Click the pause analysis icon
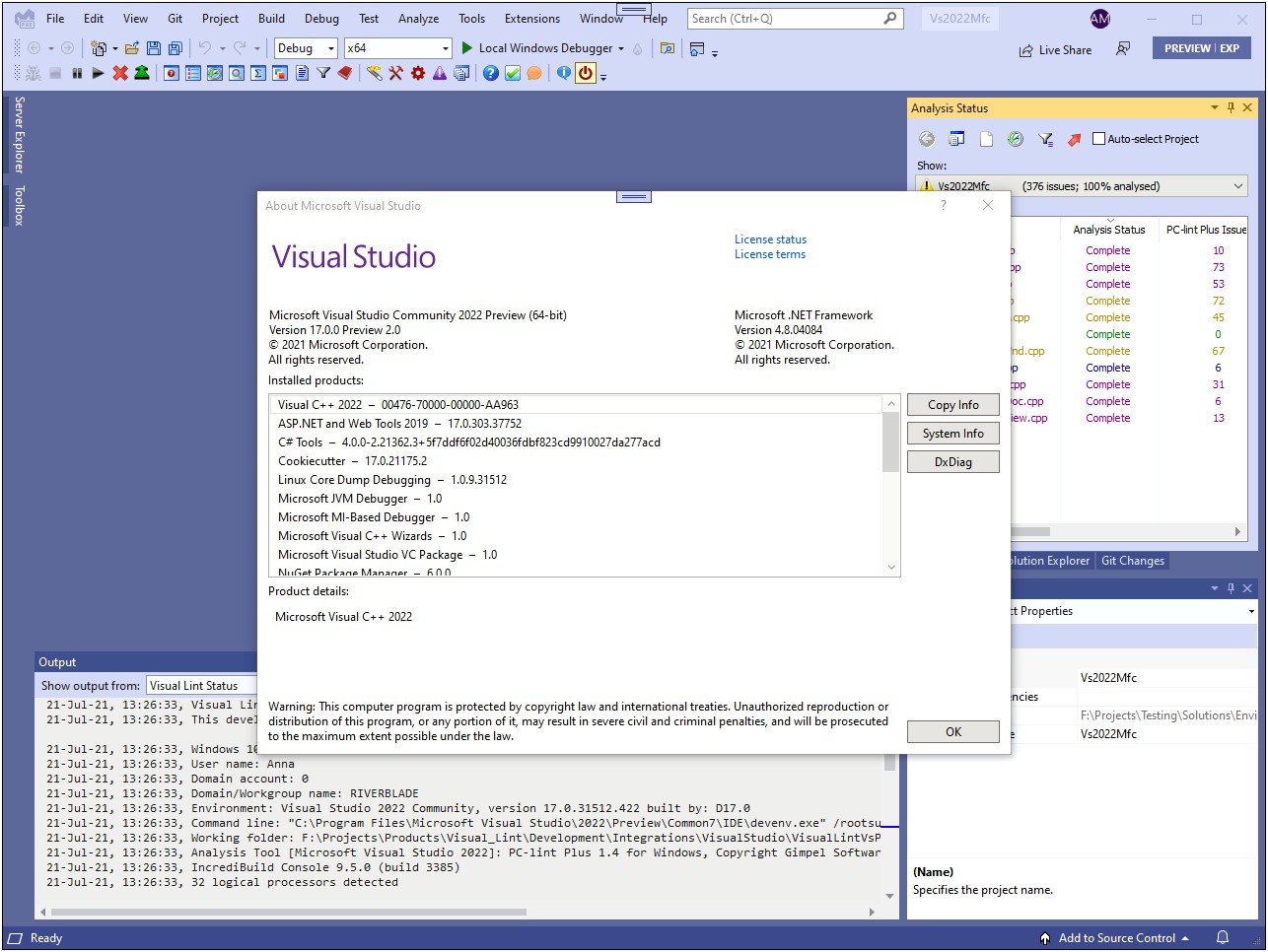 click(77, 73)
